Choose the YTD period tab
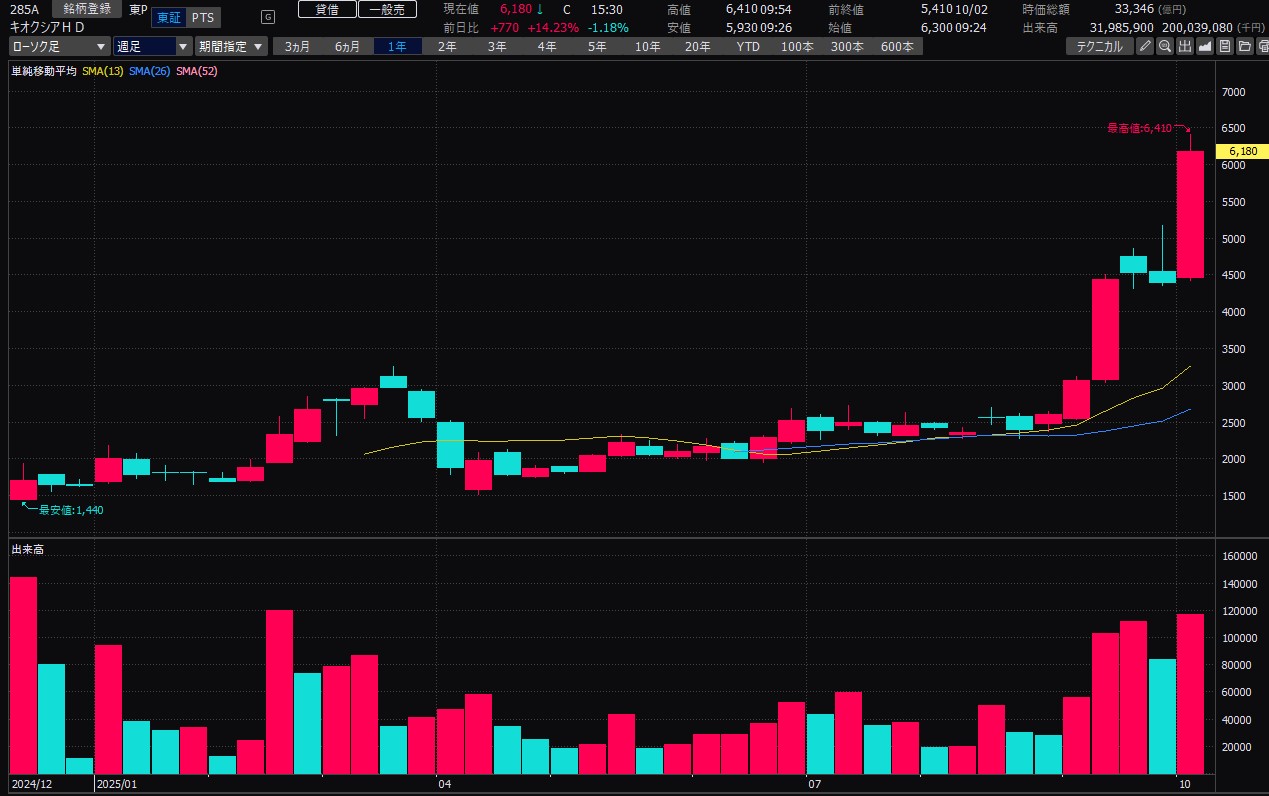 (748, 46)
